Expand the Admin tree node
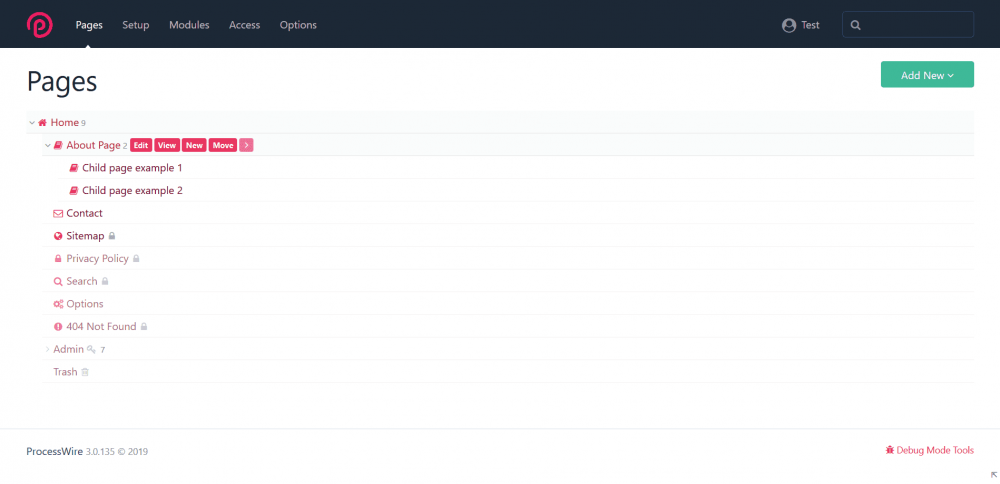 47,349
